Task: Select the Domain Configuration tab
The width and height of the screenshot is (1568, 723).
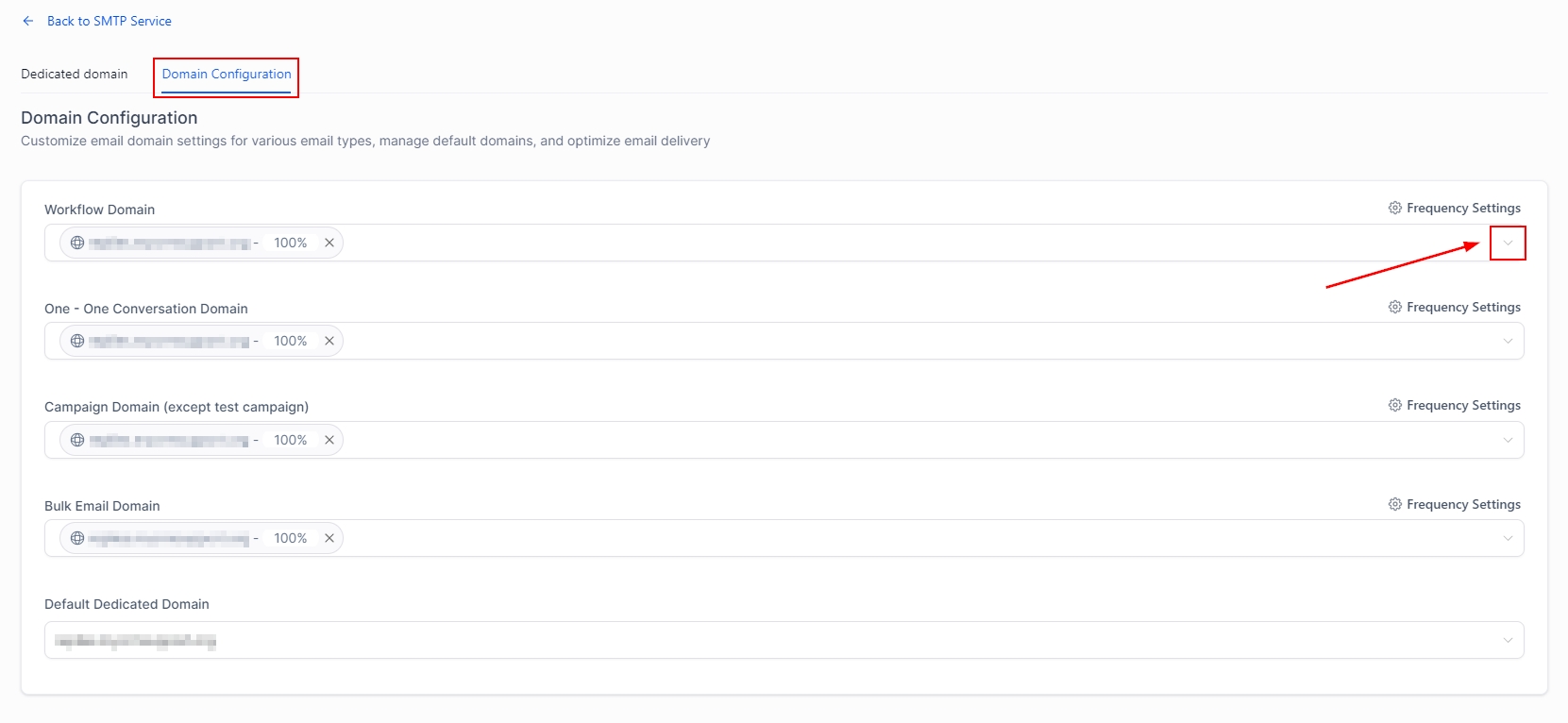Action: [227, 74]
